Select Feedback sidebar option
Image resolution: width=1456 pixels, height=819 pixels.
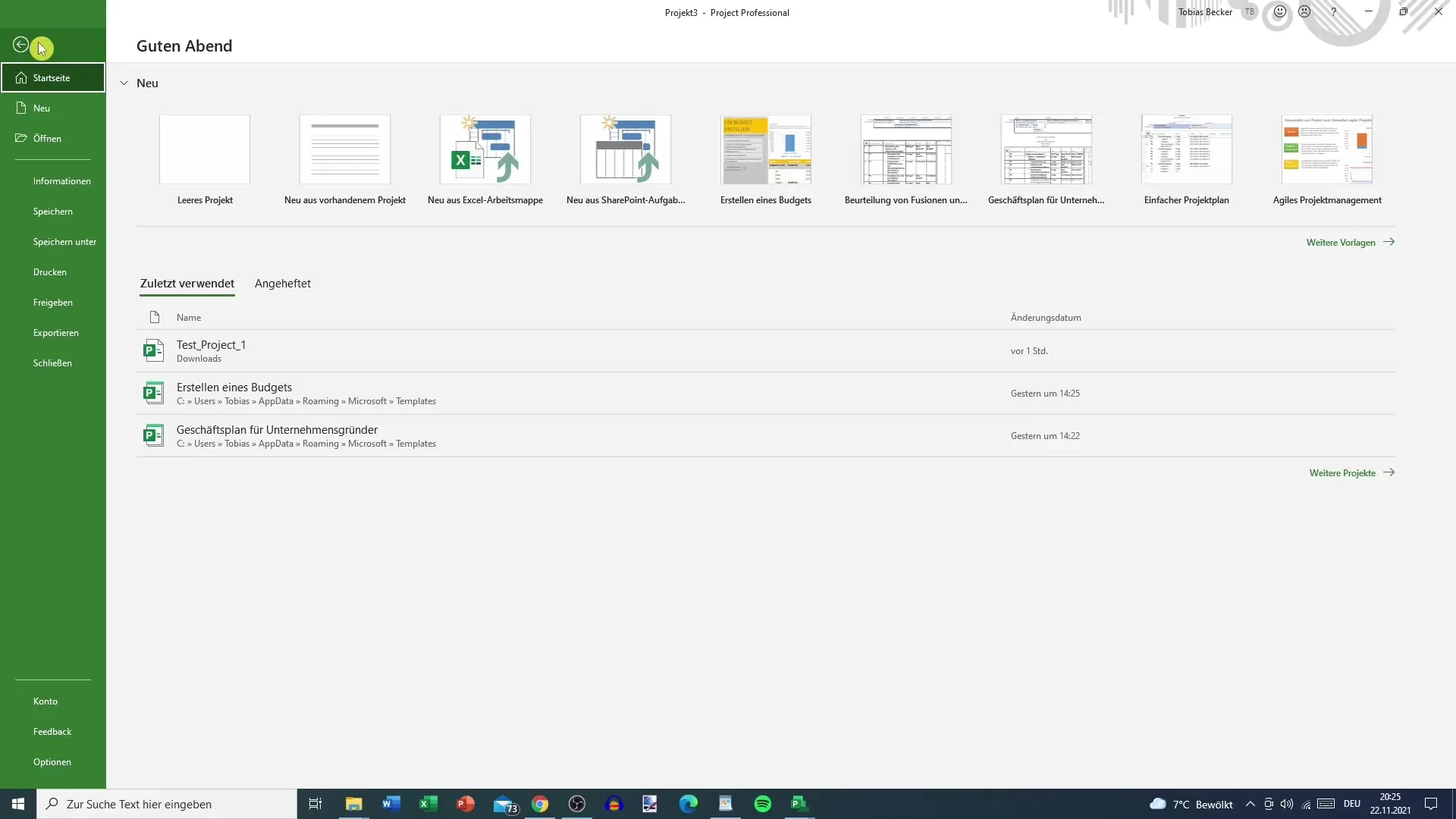click(52, 731)
